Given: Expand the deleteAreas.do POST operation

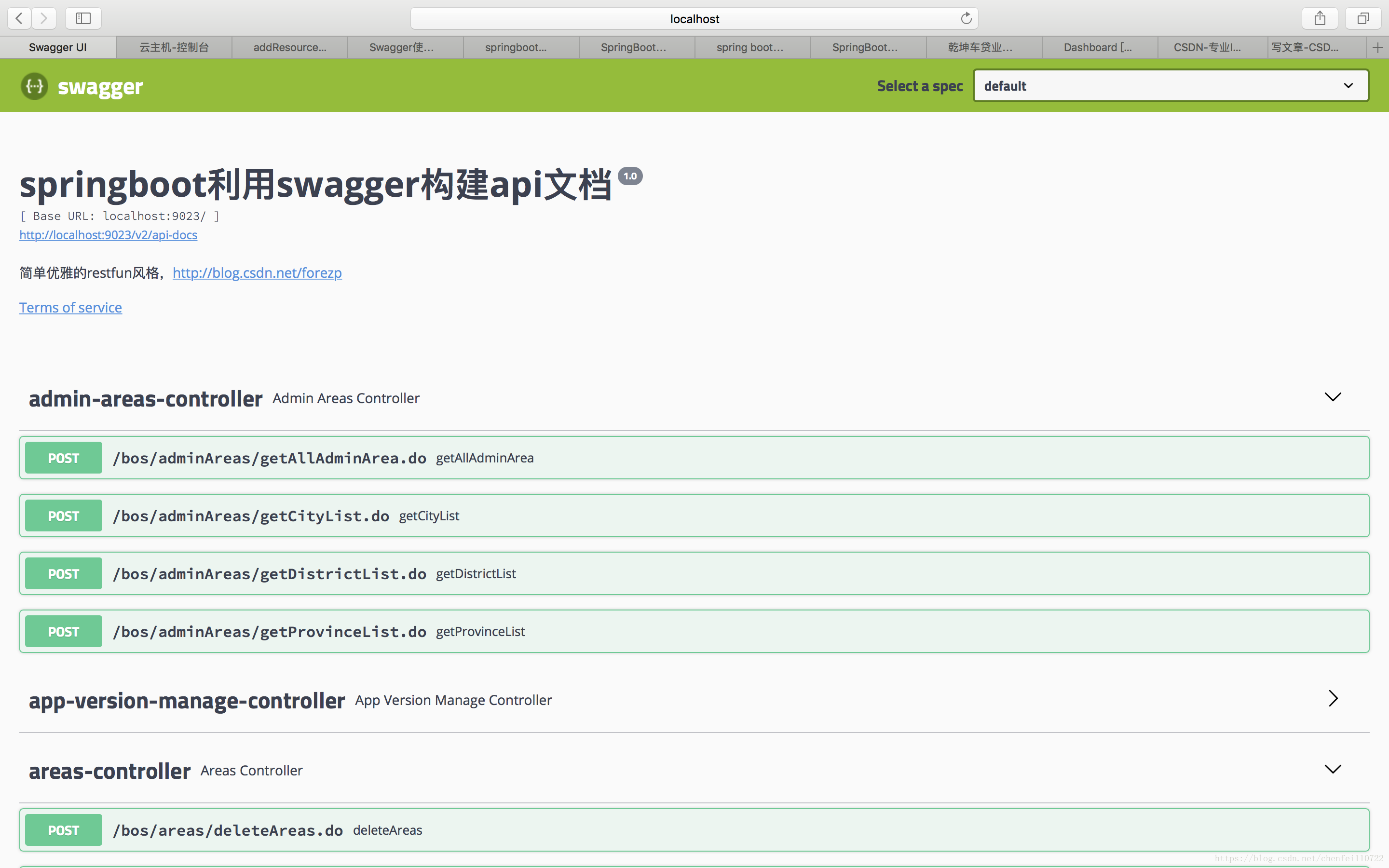Looking at the screenshot, I should coord(694,830).
